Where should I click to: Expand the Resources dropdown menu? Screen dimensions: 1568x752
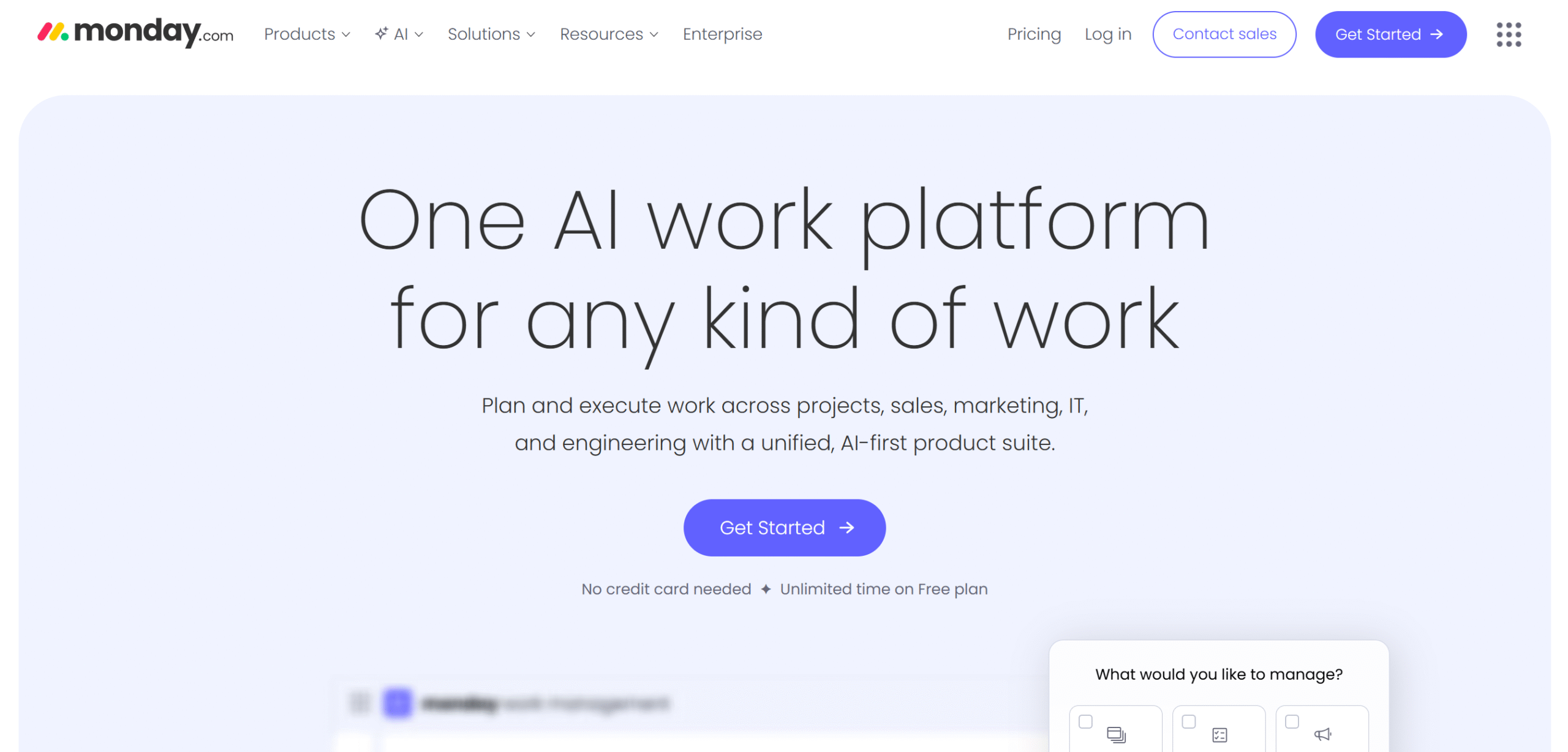pyautogui.click(x=609, y=34)
